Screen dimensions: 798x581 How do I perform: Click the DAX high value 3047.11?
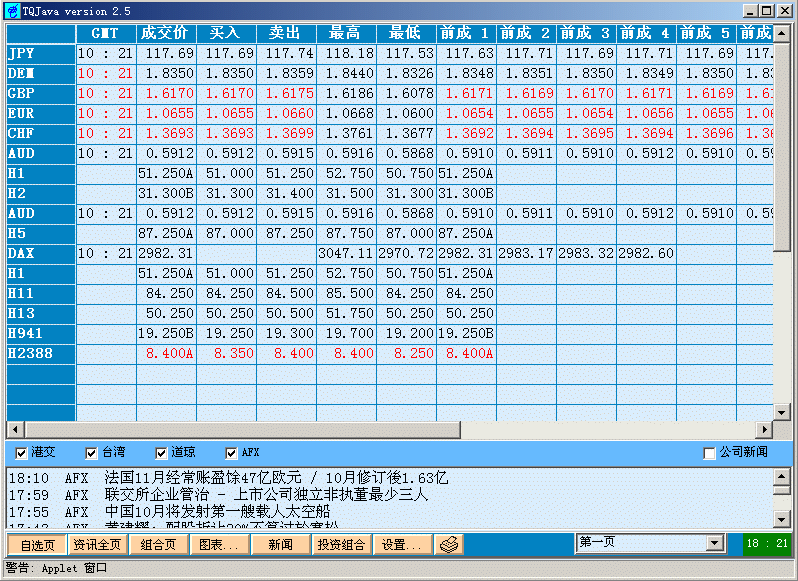346,253
